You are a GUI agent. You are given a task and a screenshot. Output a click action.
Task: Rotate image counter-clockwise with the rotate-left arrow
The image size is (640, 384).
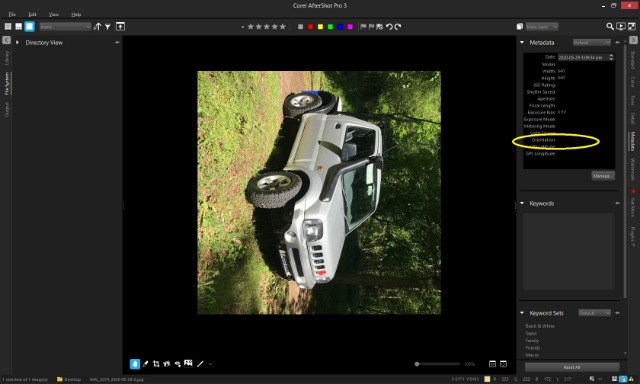click(389, 27)
